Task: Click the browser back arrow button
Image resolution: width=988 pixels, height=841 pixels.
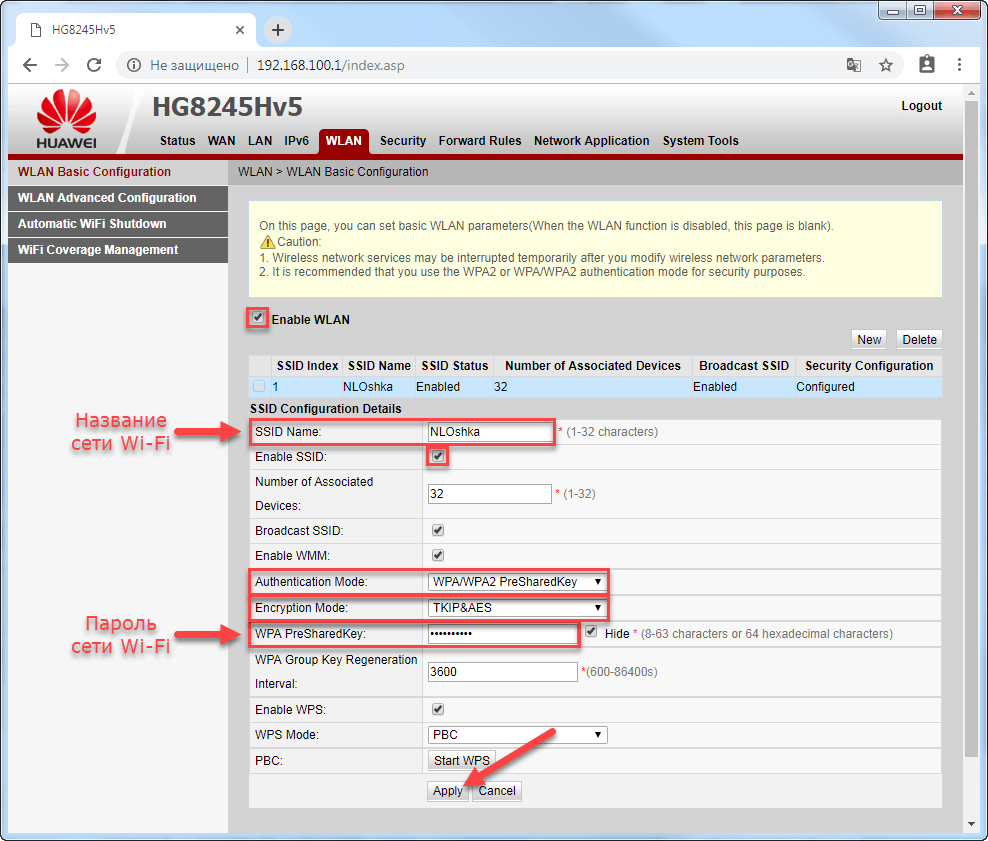Action: (x=30, y=65)
